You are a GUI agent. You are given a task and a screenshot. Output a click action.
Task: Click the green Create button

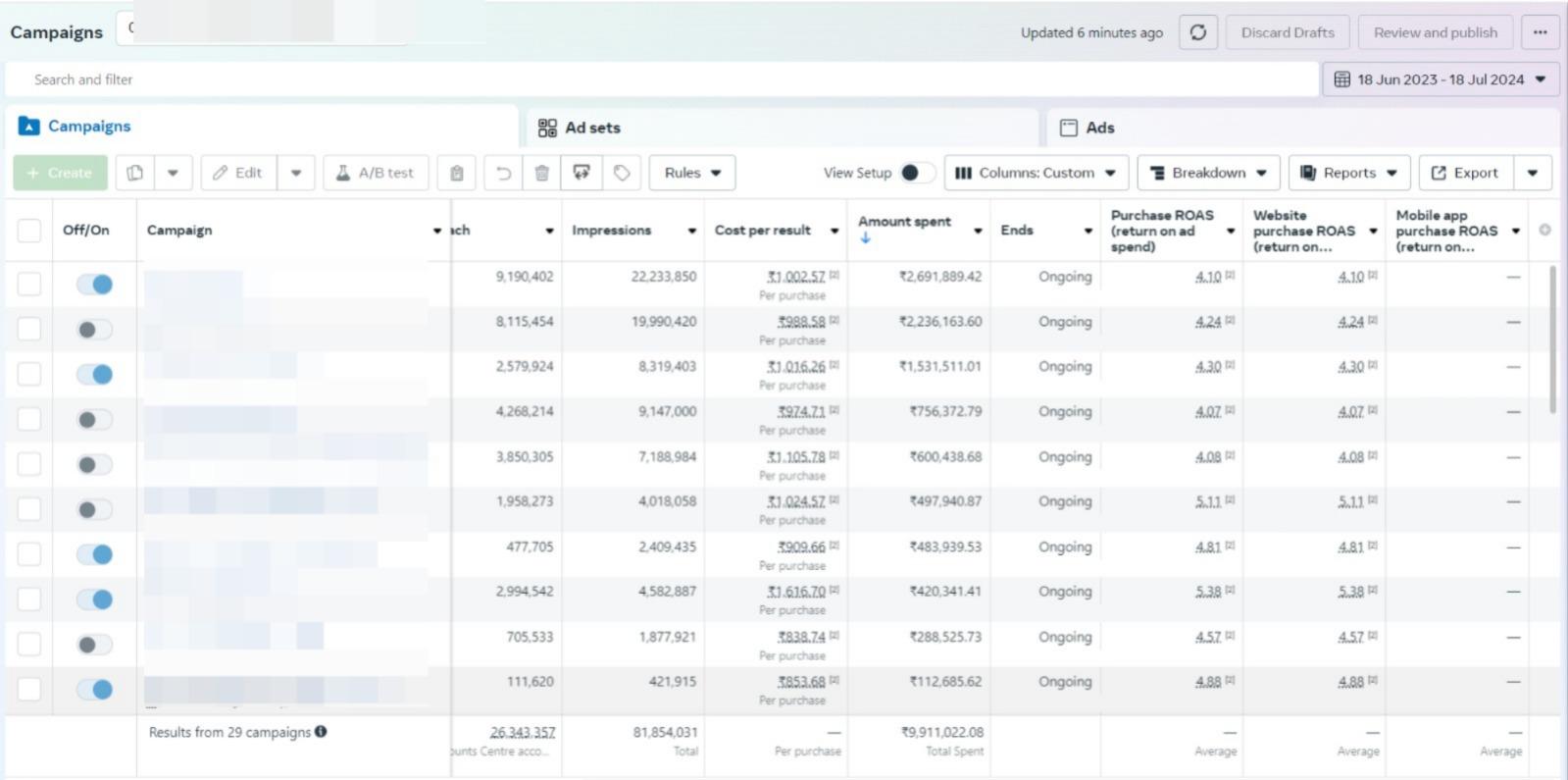pyautogui.click(x=60, y=173)
